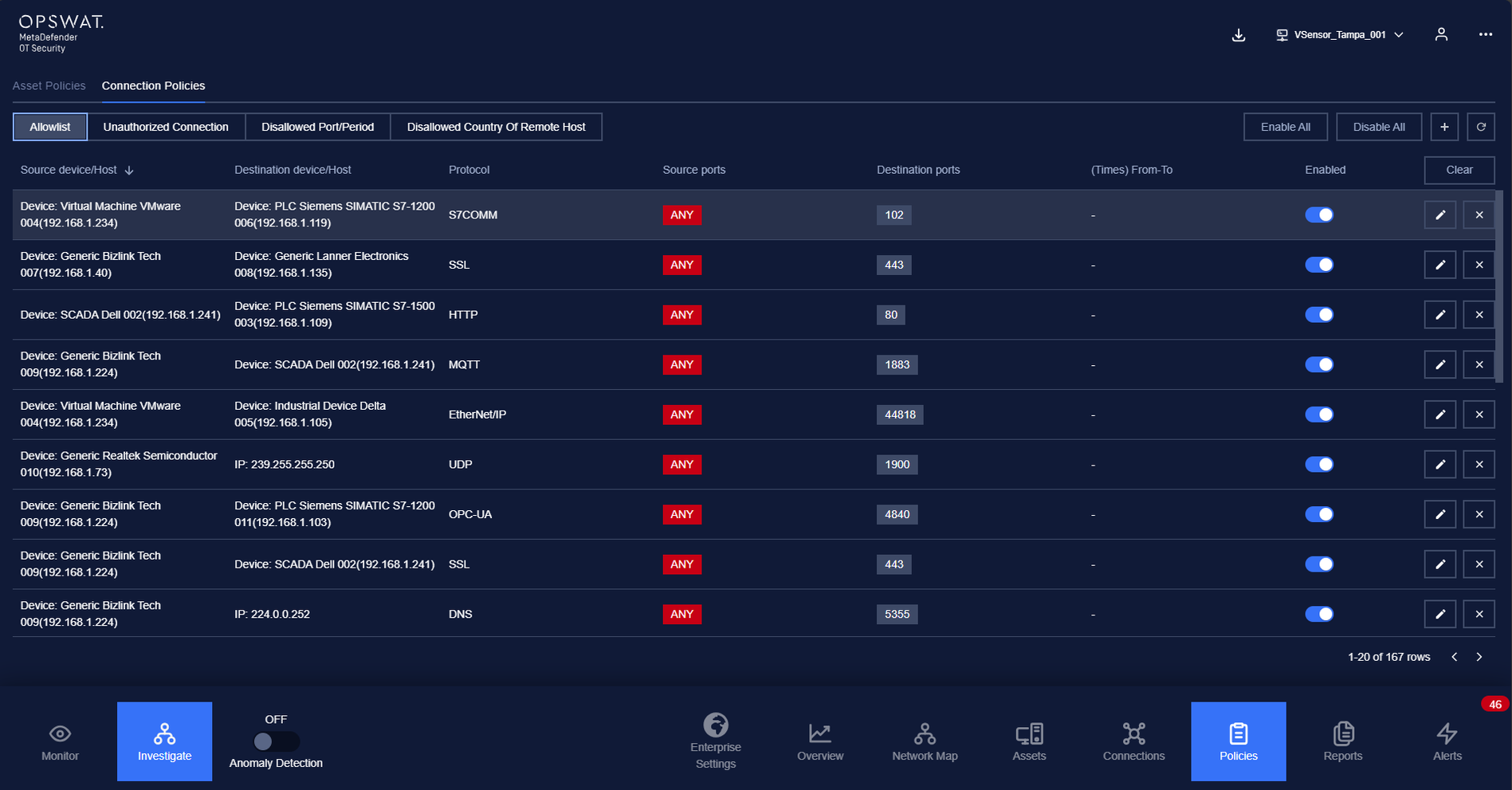
Task: Delete the UDP policy row
Action: (1479, 464)
